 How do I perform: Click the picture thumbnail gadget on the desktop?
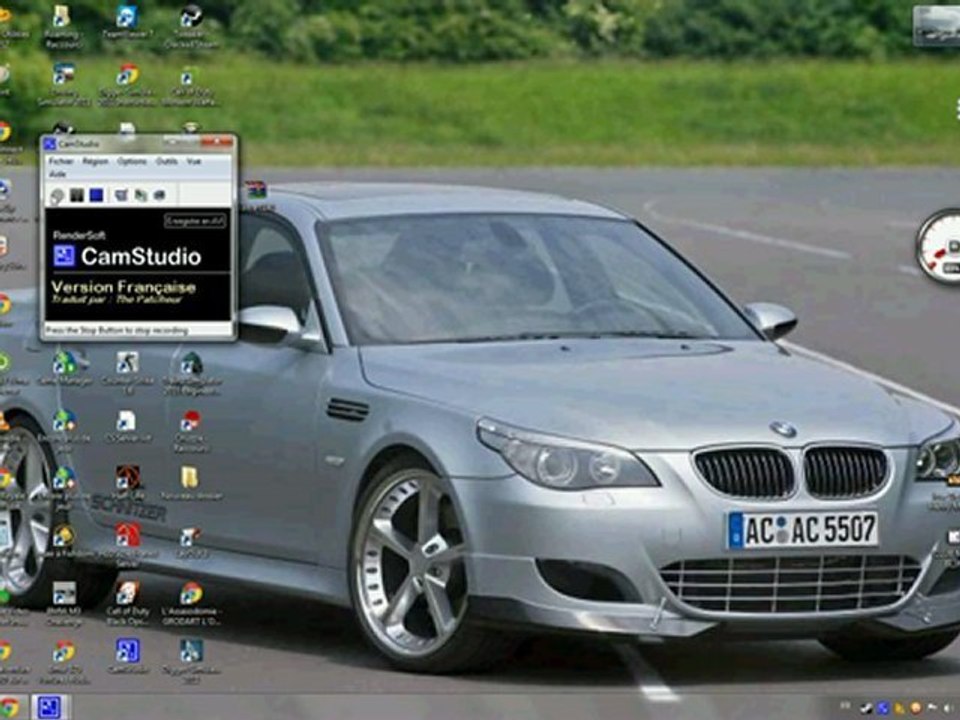point(936,26)
